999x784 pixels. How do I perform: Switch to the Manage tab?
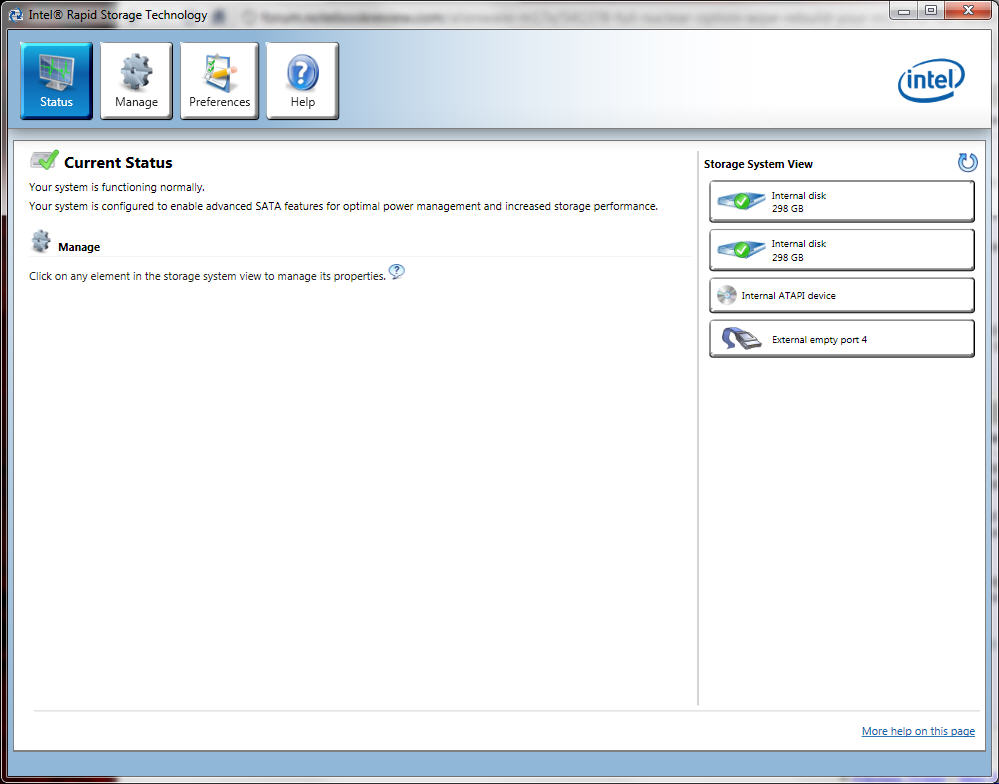tap(136, 81)
